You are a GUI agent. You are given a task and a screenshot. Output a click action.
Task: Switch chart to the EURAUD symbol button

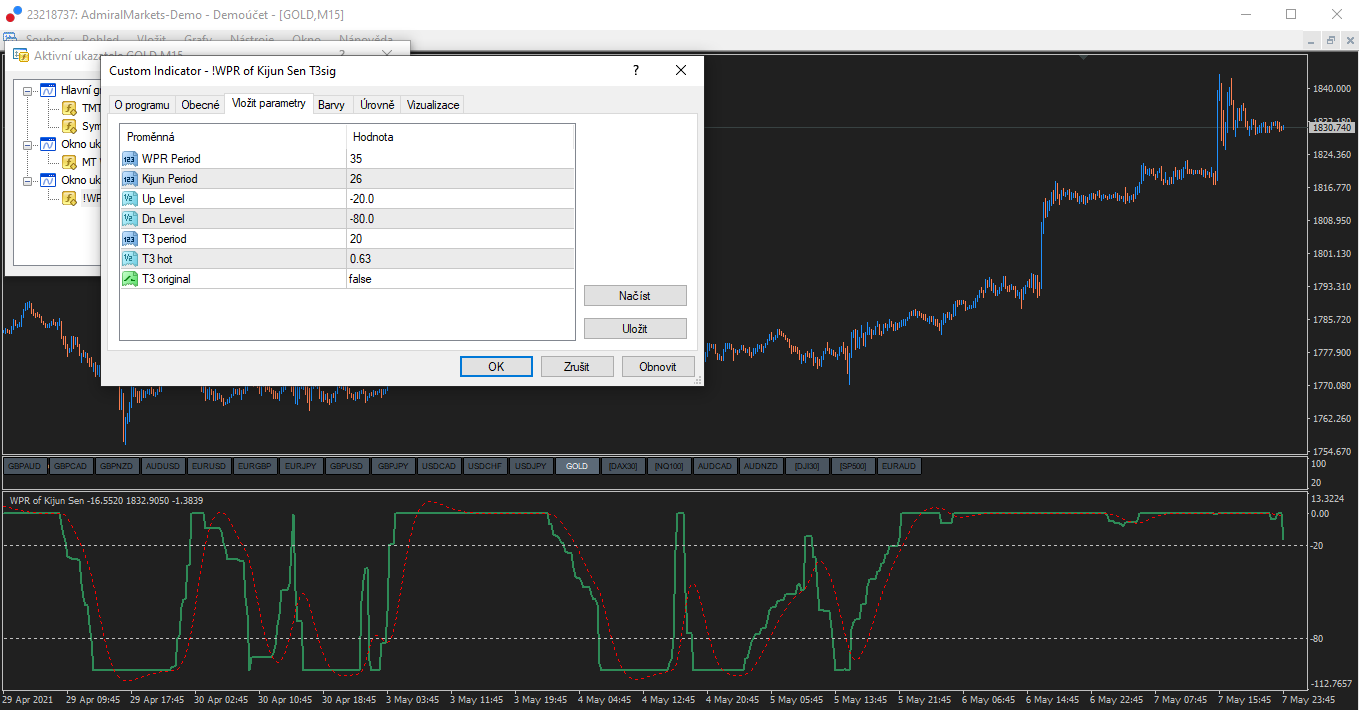coord(899,466)
